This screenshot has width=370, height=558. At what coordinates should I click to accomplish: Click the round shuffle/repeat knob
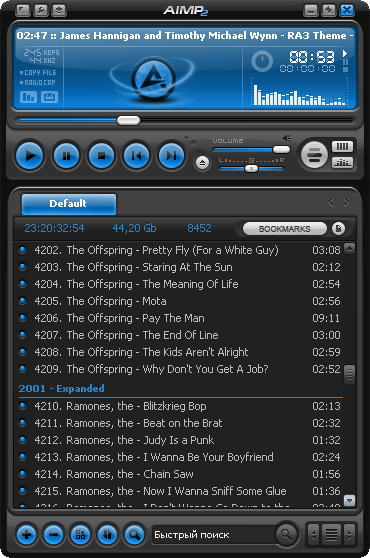(314, 155)
